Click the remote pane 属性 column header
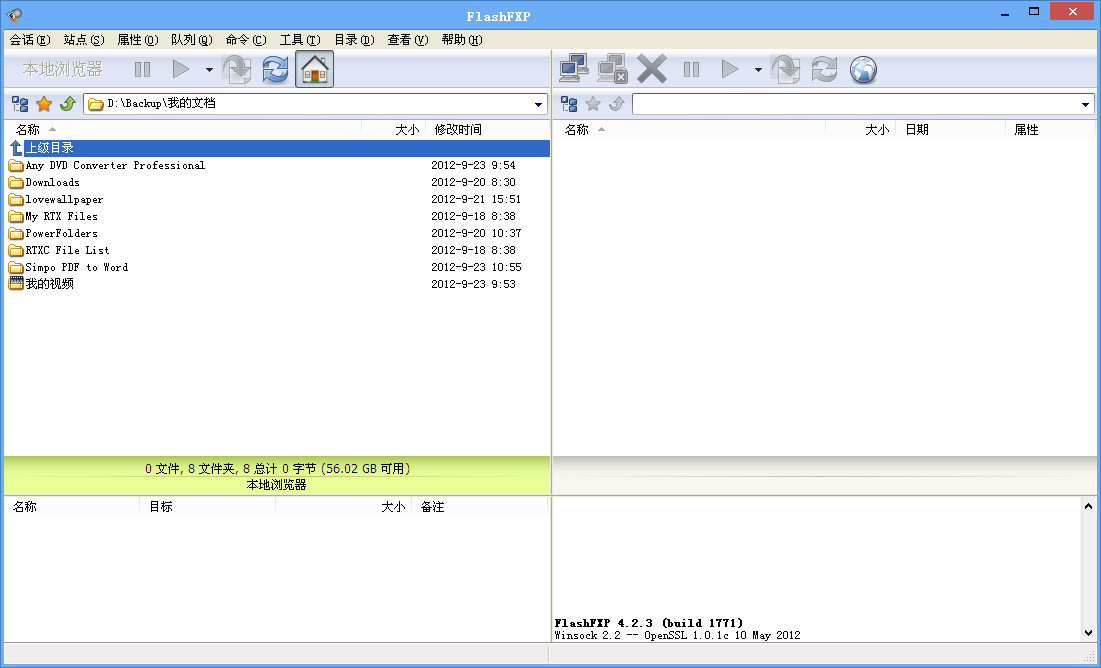The width and height of the screenshot is (1101, 668). coord(1050,129)
